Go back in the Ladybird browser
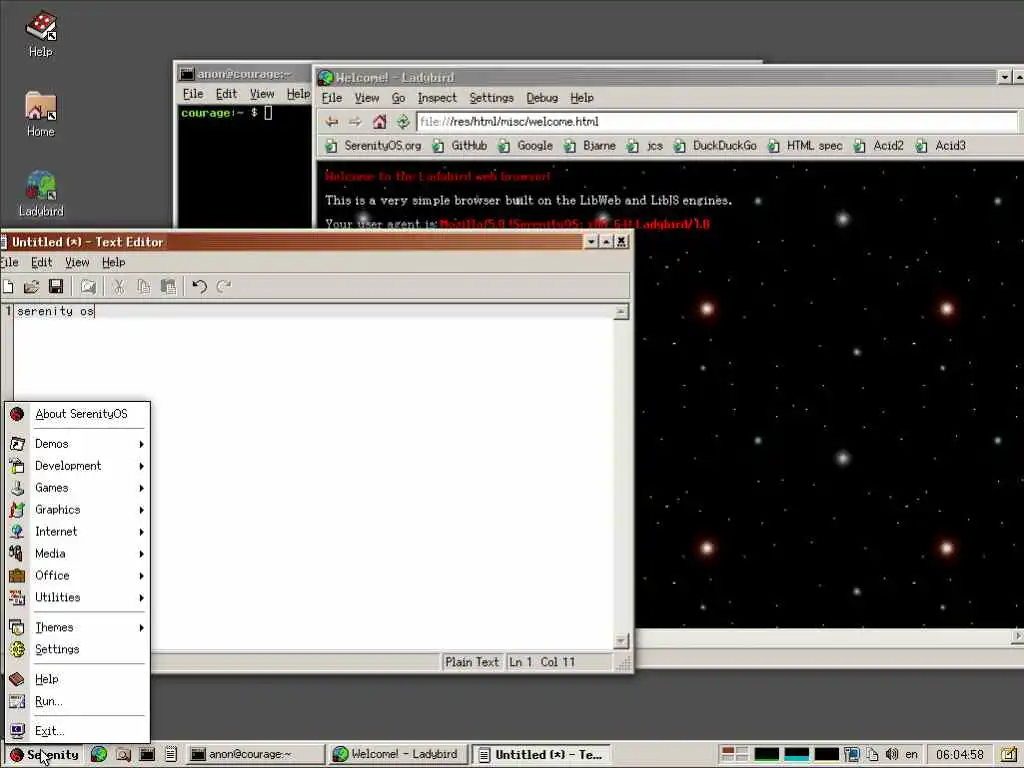This screenshot has width=1024, height=768. tap(332, 121)
